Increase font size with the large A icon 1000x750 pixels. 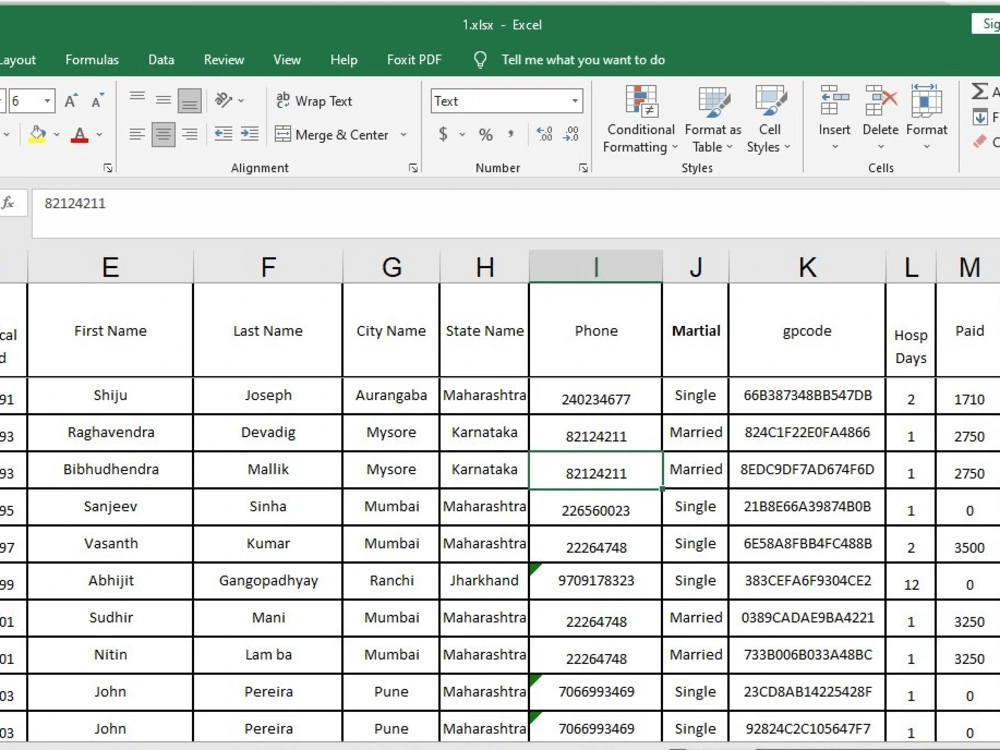pyautogui.click(x=71, y=101)
